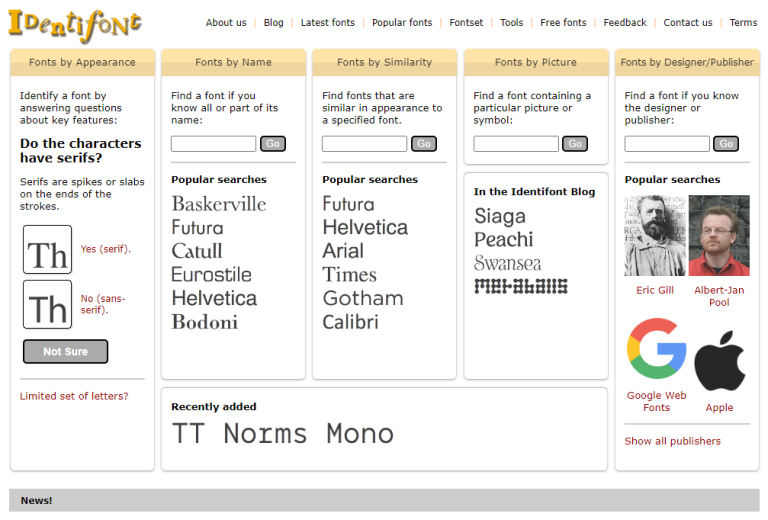This screenshot has width=768, height=520.
Task: Select the sans-serif 'Th' sample image
Action: [x=47, y=305]
